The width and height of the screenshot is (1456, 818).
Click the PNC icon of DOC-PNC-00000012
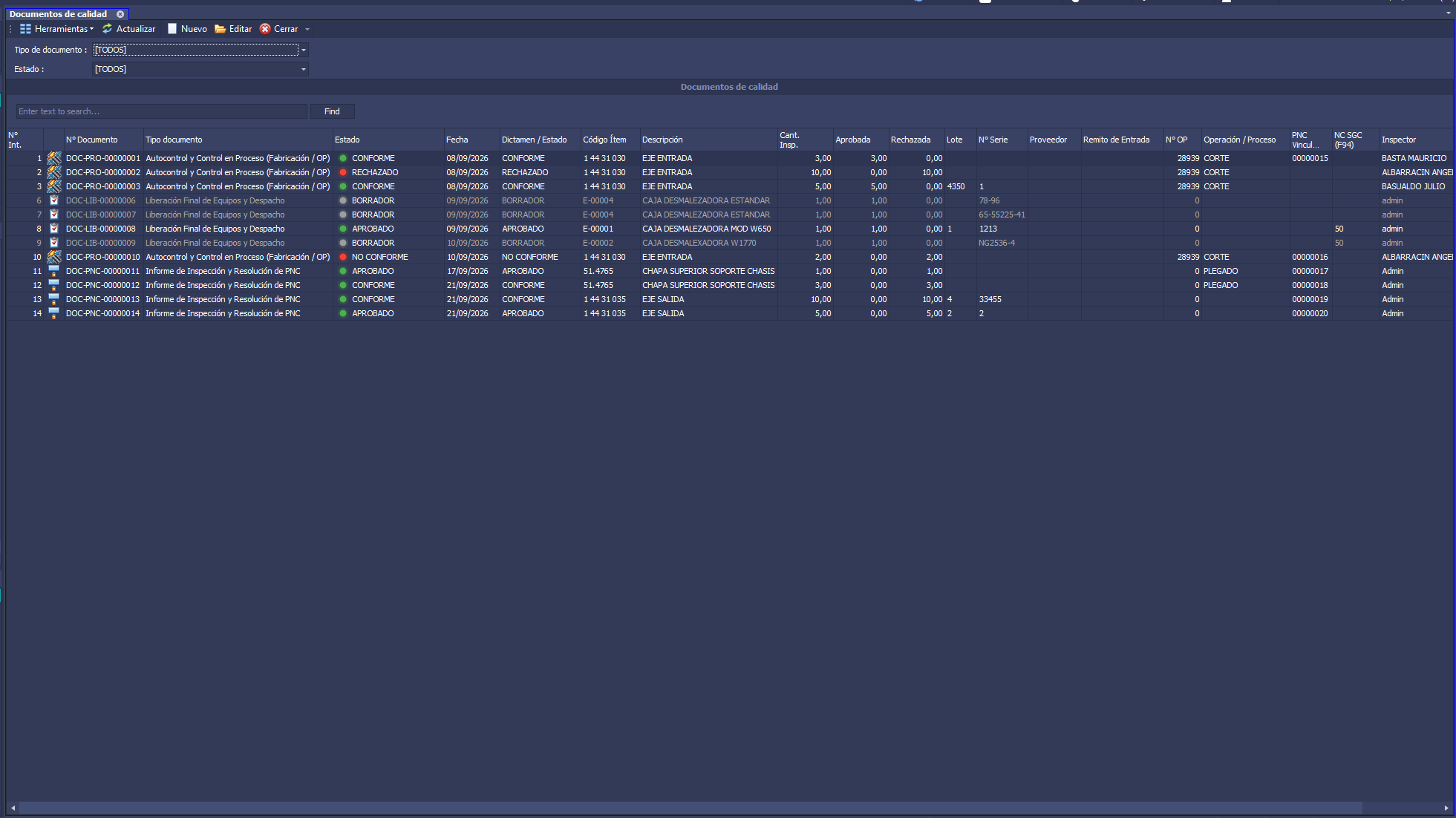54,285
